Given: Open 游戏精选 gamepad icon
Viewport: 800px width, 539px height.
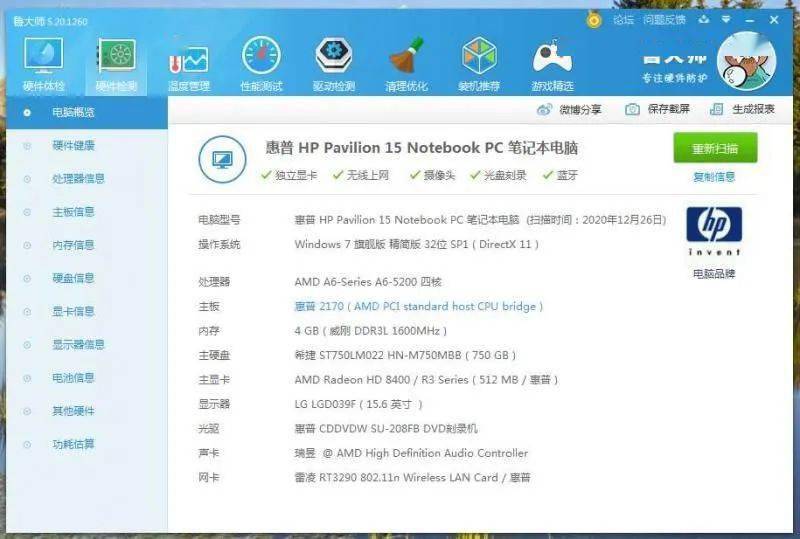Looking at the screenshot, I should click(552, 64).
